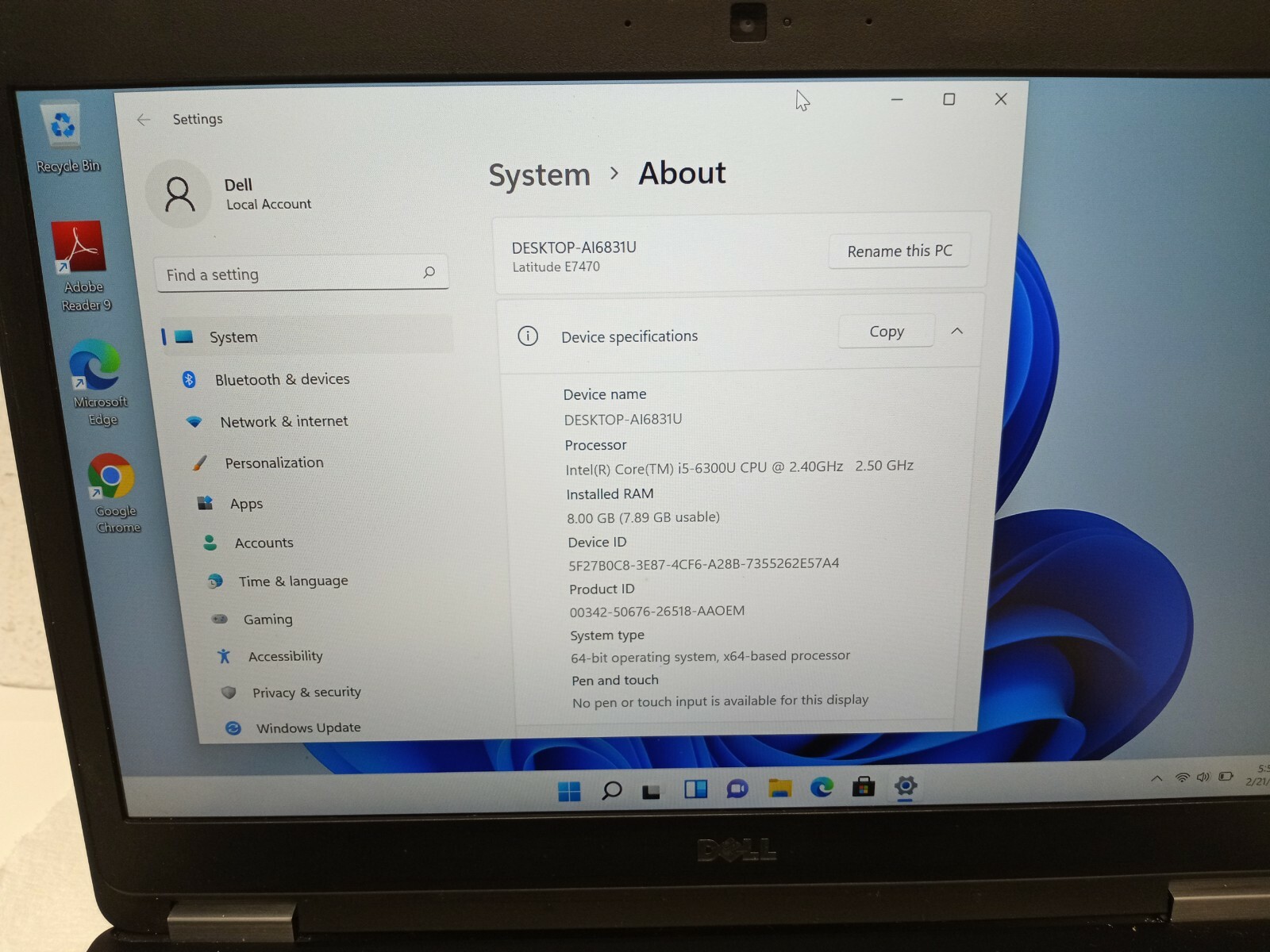Show hidden icons in system tray
Image resolution: width=1270 pixels, height=952 pixels.
(x=1156, y=778)
